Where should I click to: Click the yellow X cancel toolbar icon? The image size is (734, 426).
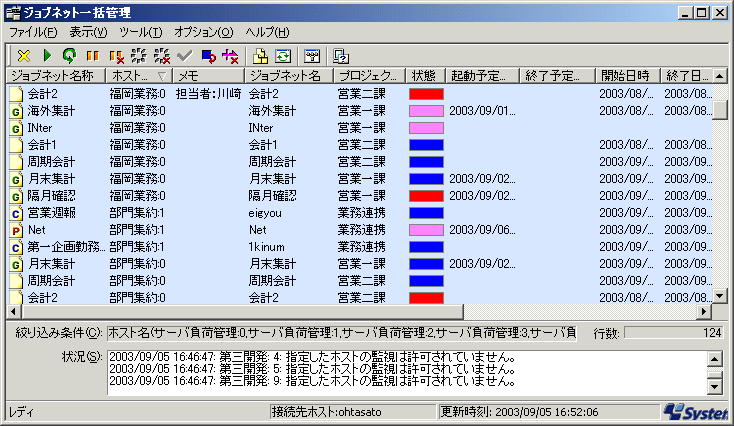pos(24,56)
